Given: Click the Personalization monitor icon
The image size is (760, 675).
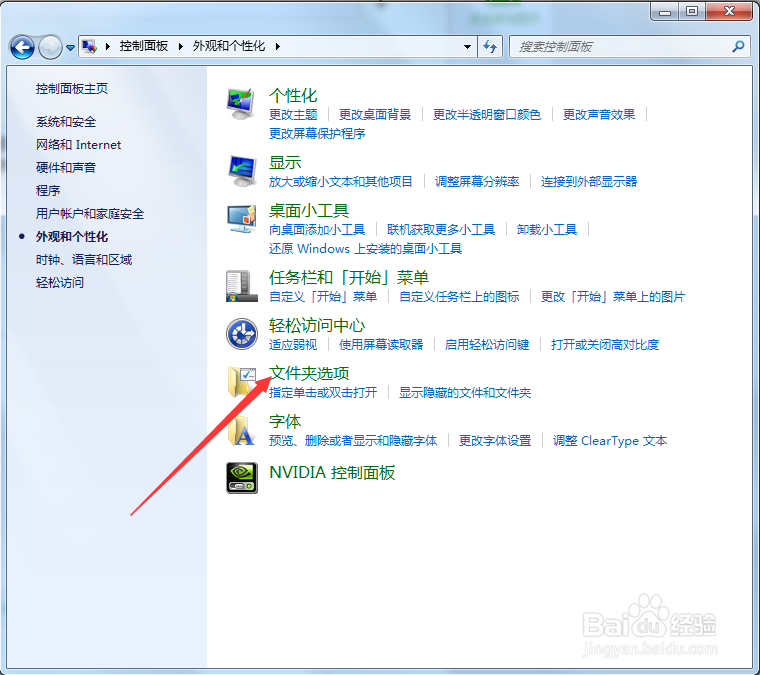Looking at the screenshot, I should click(x=241, y=104).
